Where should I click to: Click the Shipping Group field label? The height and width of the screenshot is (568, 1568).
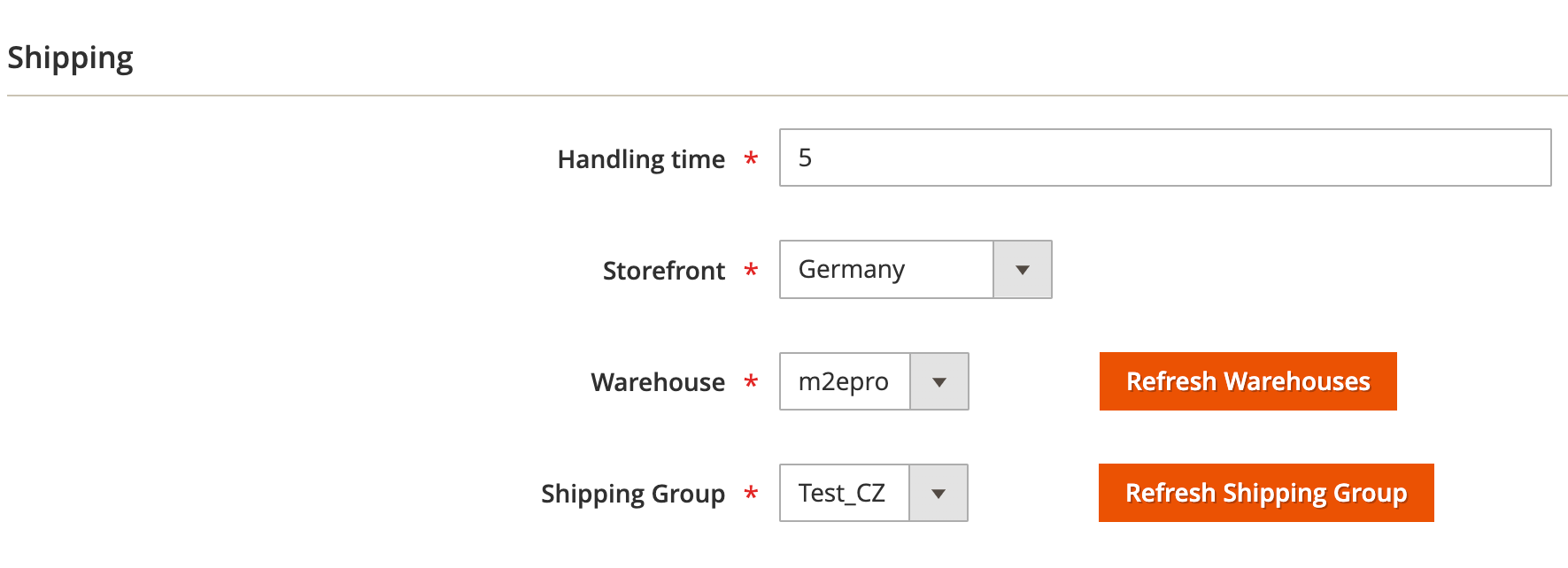[x=633, y=494]
